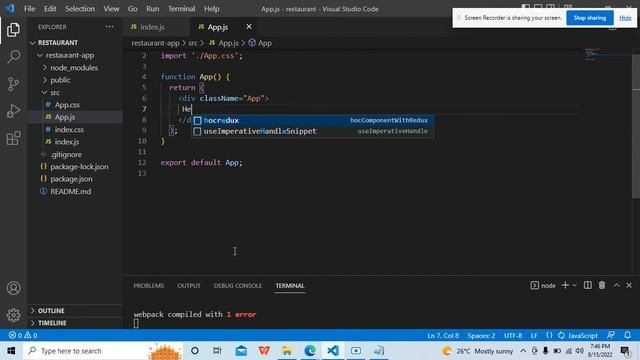Open the View menu
640x360 pixels.
coord(111,9)
